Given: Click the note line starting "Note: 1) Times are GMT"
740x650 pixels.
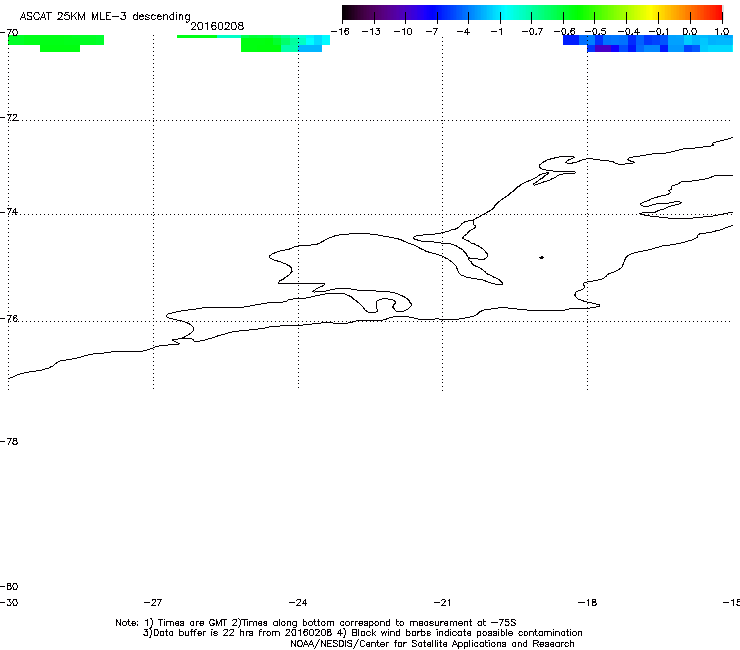Looking at the screenshot, I should click(x=316, y=623).
